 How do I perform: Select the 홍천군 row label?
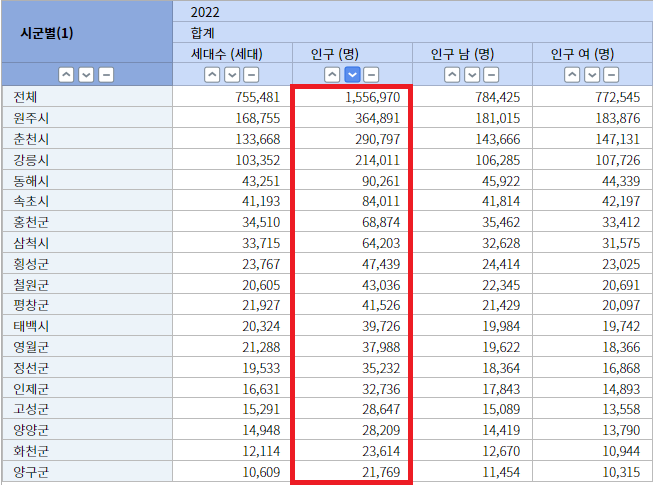tap(87, 221)
